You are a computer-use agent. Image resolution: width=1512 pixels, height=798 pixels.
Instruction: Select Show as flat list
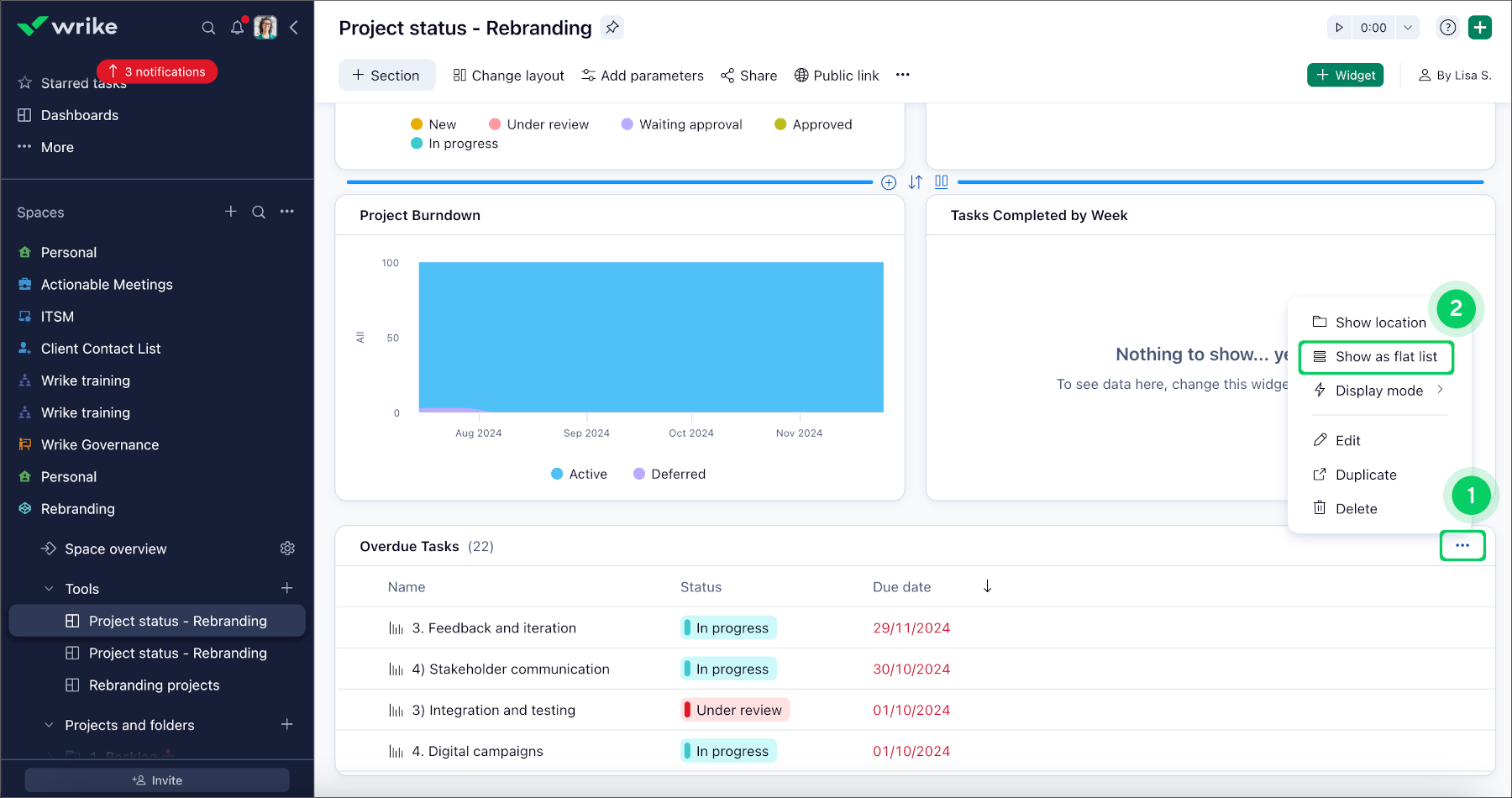(x=1375, y=356)
